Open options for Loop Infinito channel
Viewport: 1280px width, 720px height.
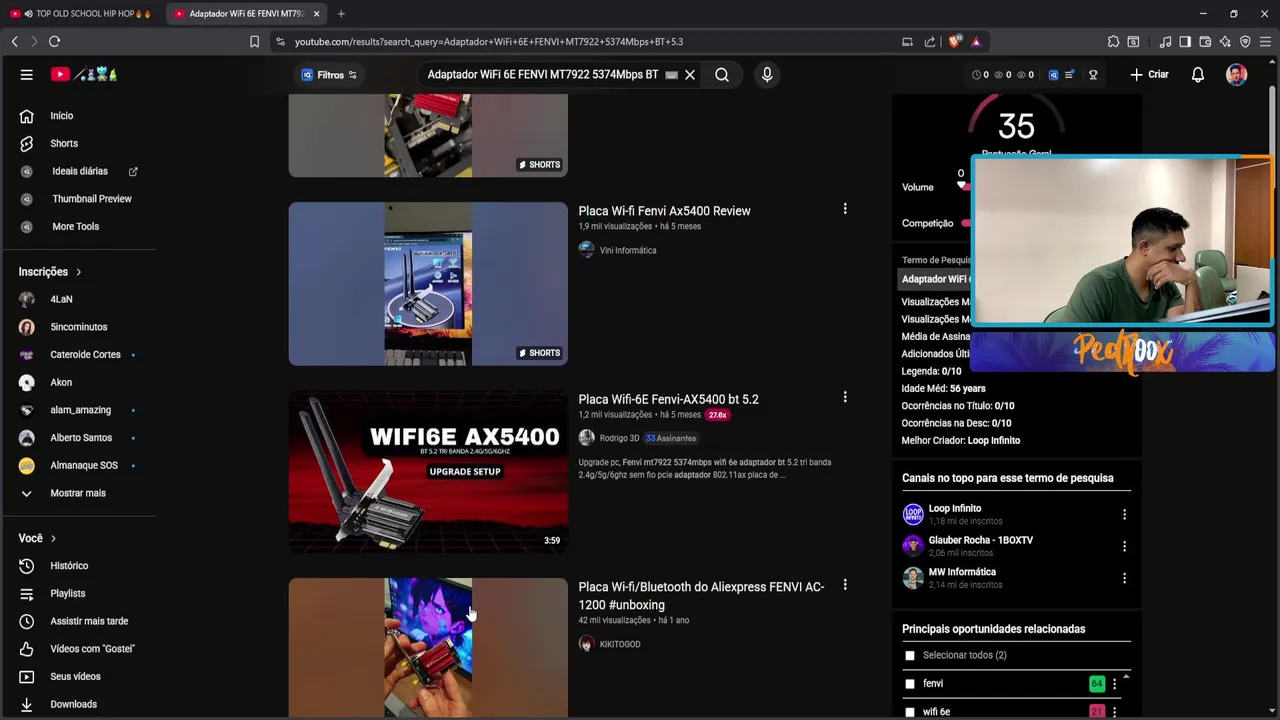tap(1124, 514)
